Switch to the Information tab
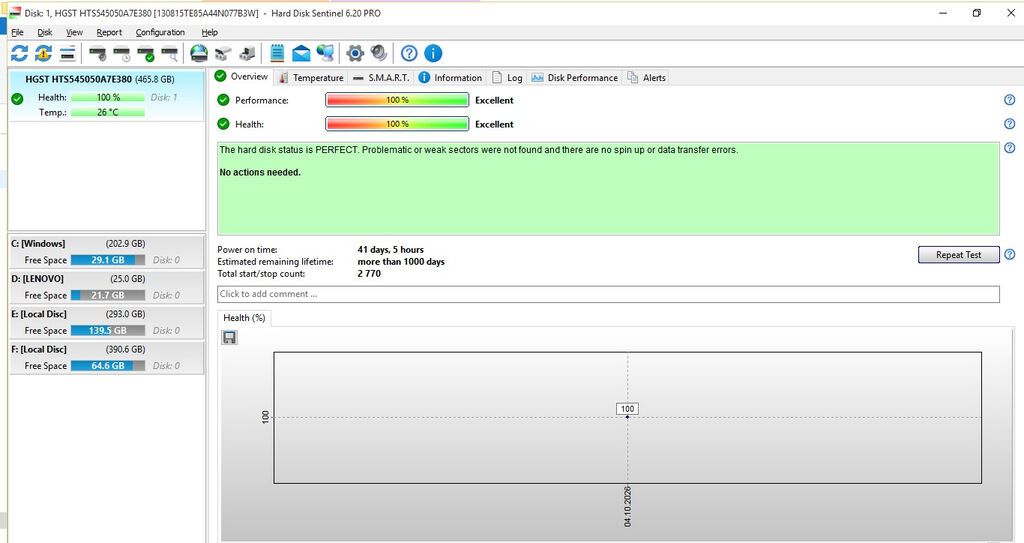 (450, 77)
